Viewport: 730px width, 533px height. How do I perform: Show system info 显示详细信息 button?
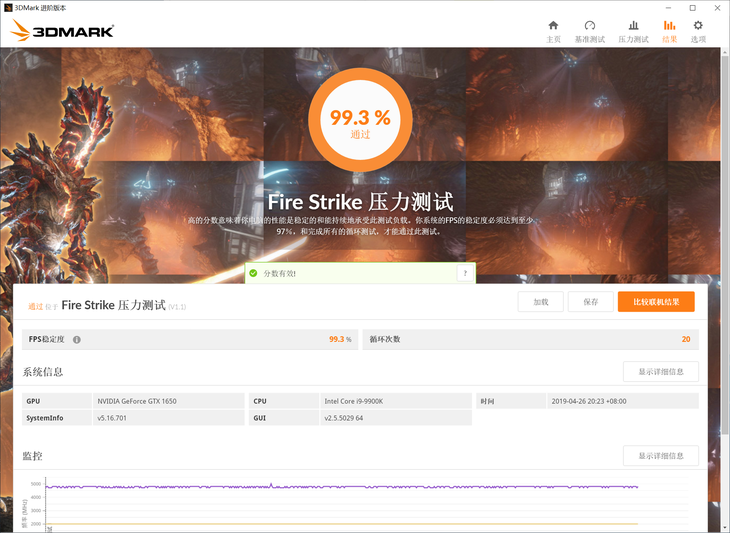click(x=661, y=371)
